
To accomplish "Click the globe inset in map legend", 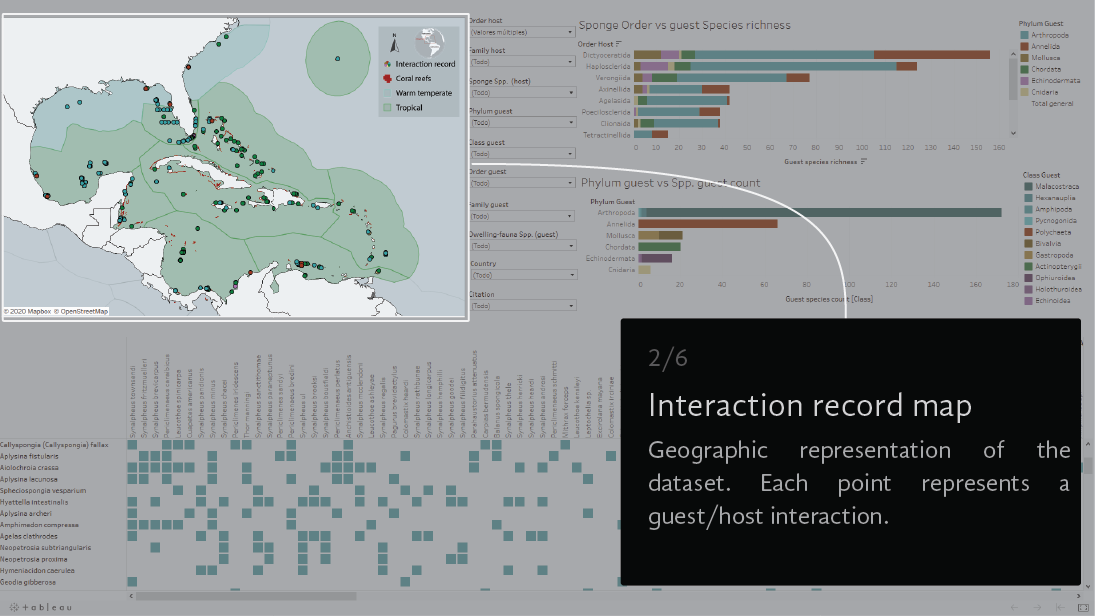I will [431, 41].
